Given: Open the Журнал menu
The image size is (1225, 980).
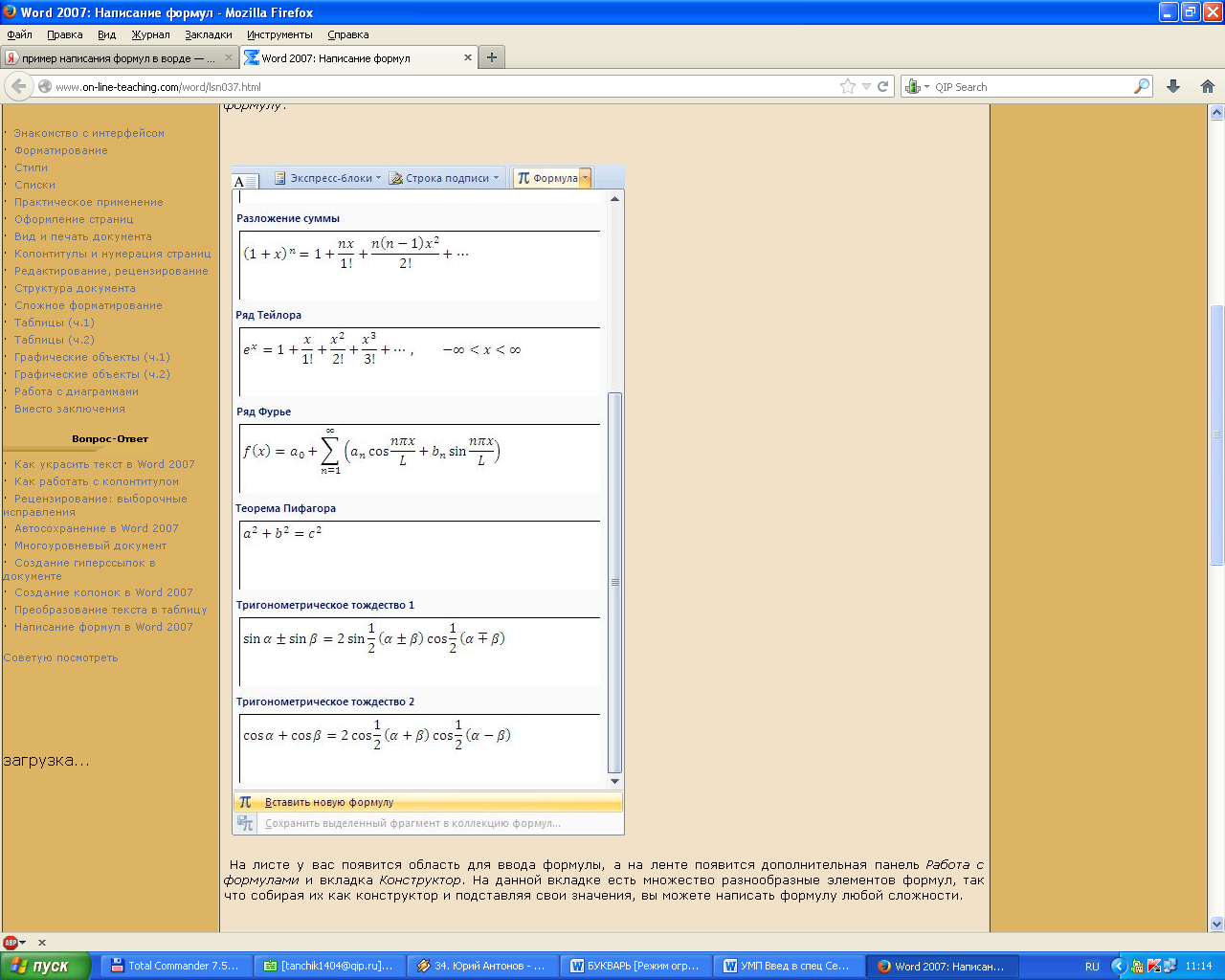Looking at the screenshot, I should (150, 34).
